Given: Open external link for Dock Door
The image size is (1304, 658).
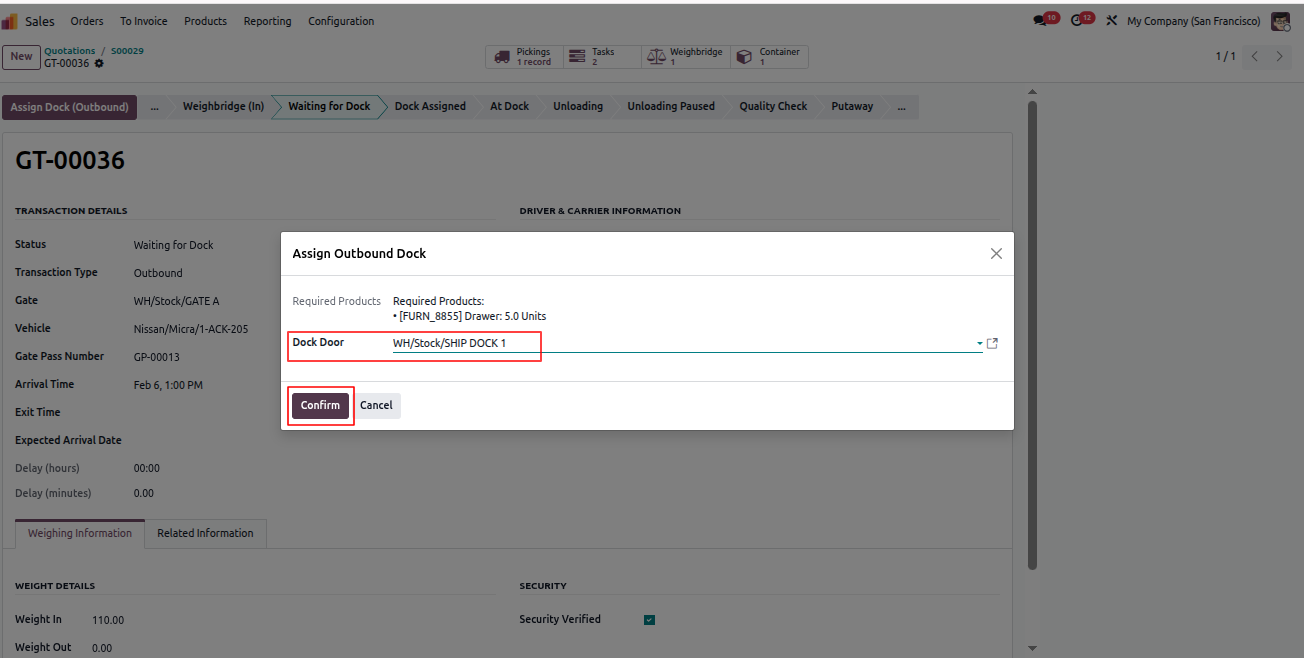Looking at the screenshot, I should [x=992, y=343].
